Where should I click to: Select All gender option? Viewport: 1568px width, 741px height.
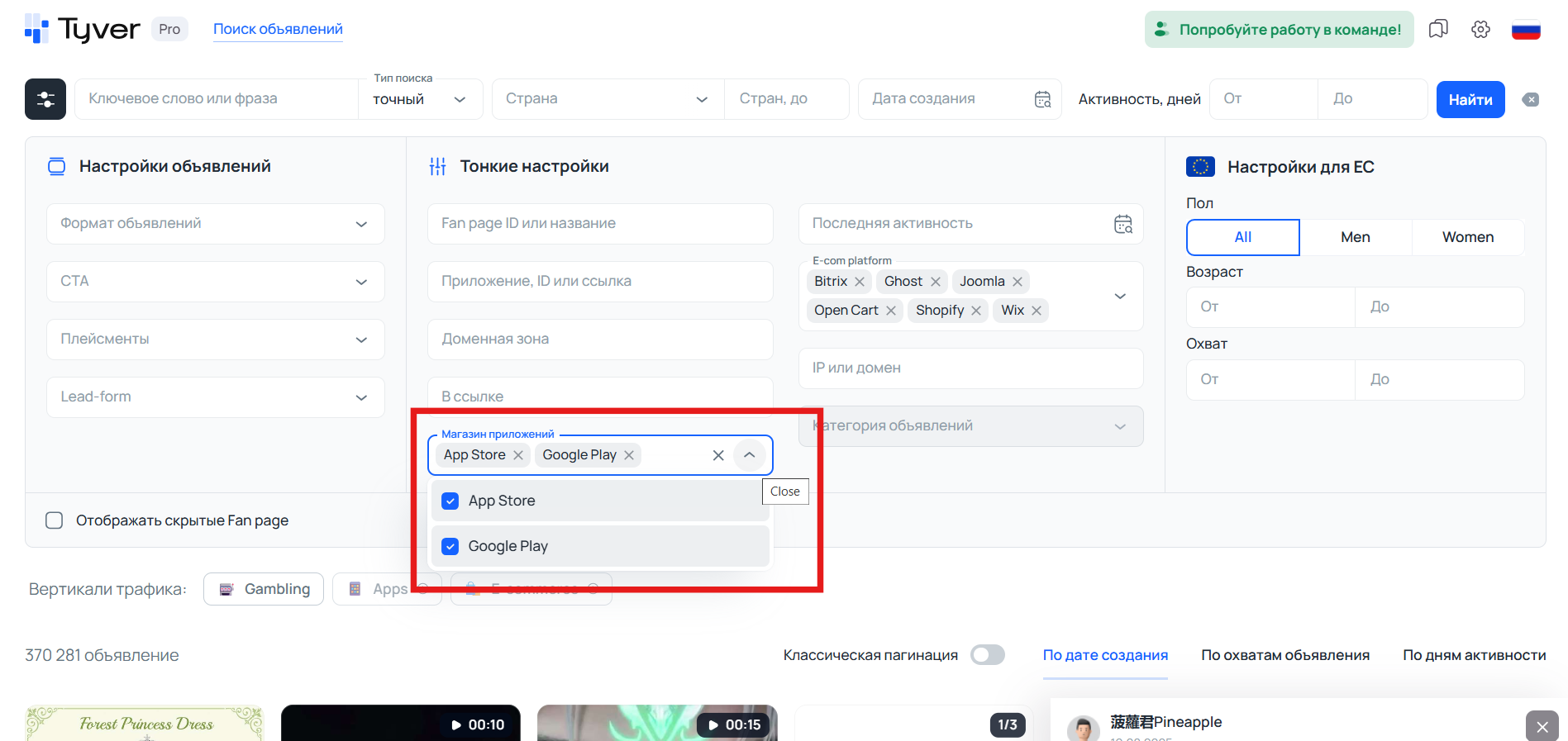click(x=1243, y=237)
